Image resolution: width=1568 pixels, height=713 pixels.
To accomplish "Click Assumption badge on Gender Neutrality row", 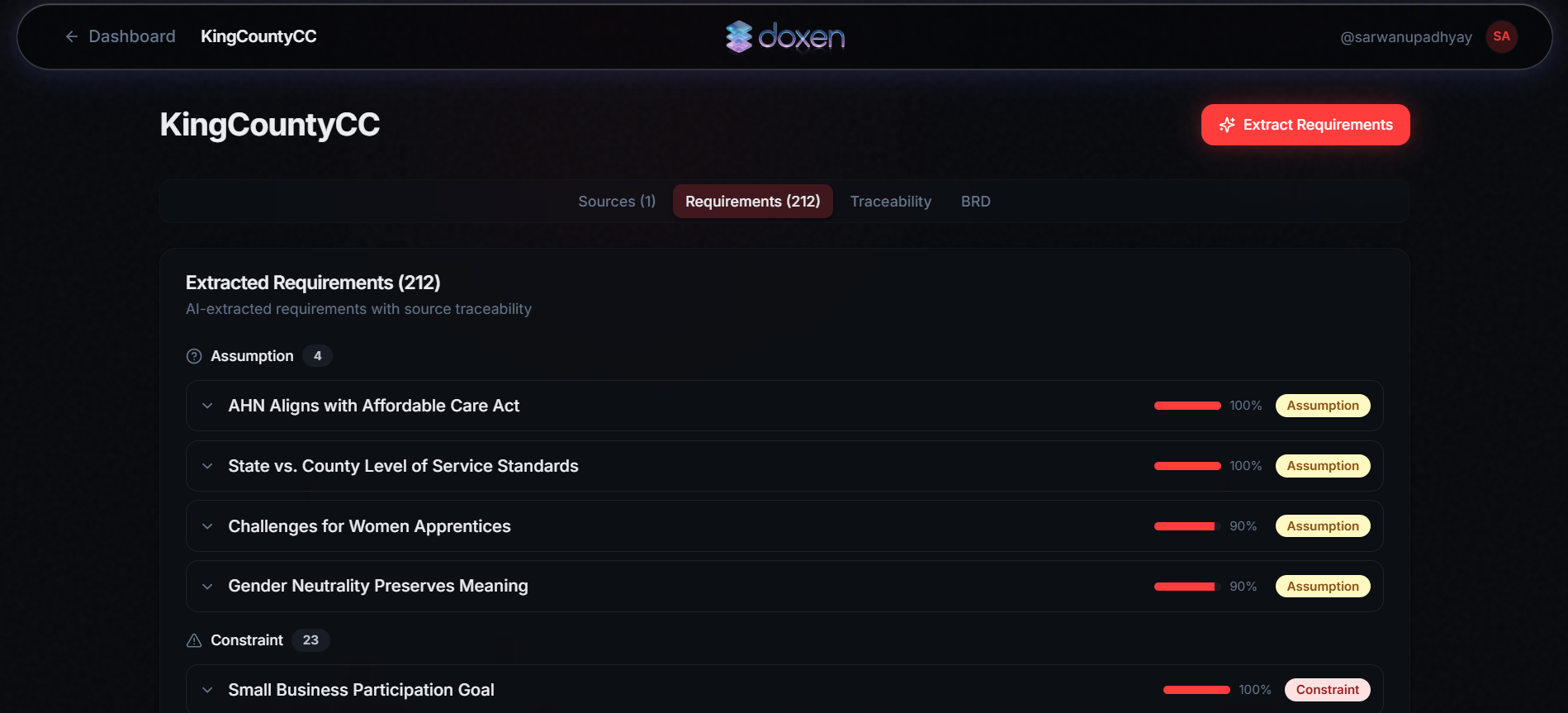I will (1323, 587).
